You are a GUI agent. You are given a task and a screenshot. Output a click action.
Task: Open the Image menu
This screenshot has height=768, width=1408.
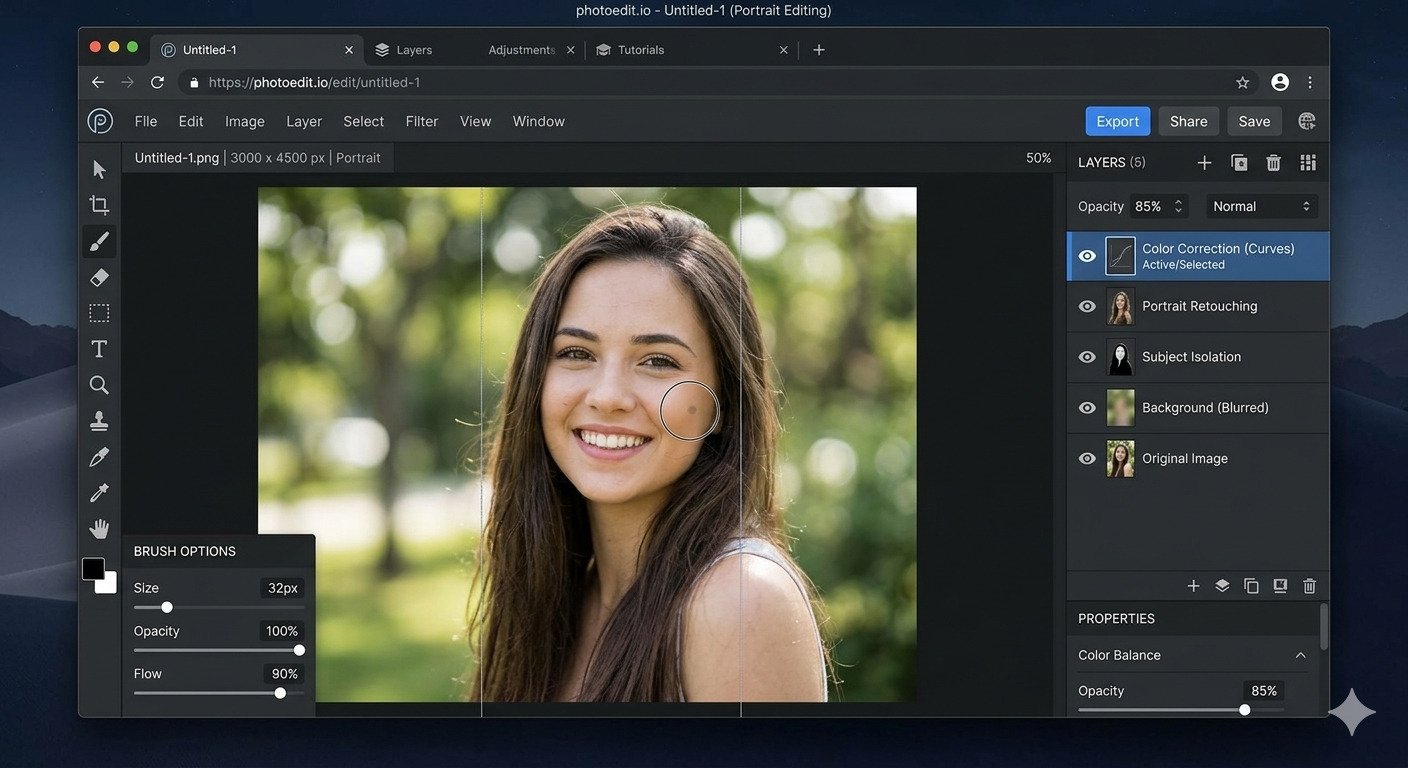click(245, 121)
